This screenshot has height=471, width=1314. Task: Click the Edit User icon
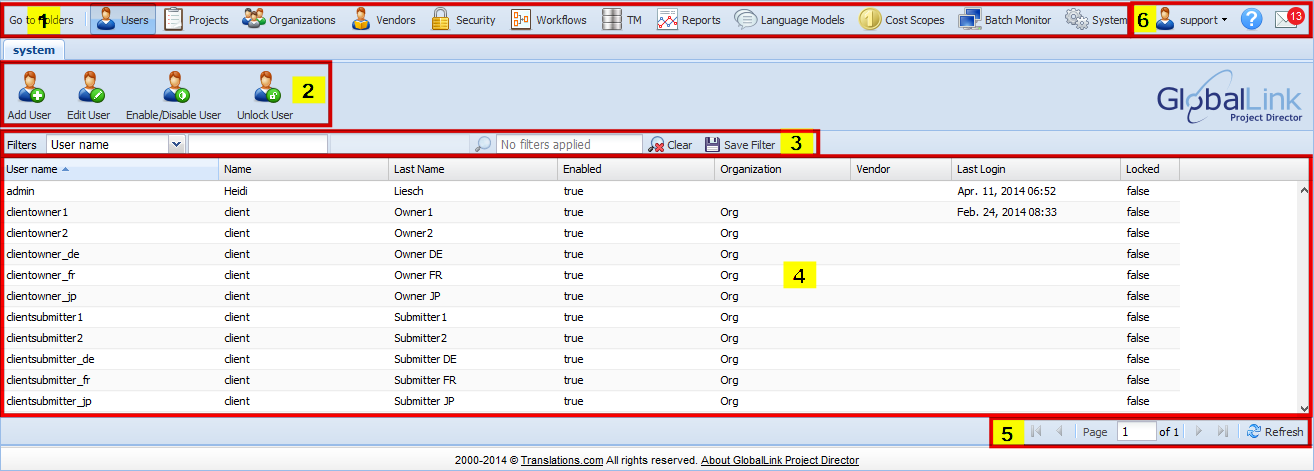(89, 89)
